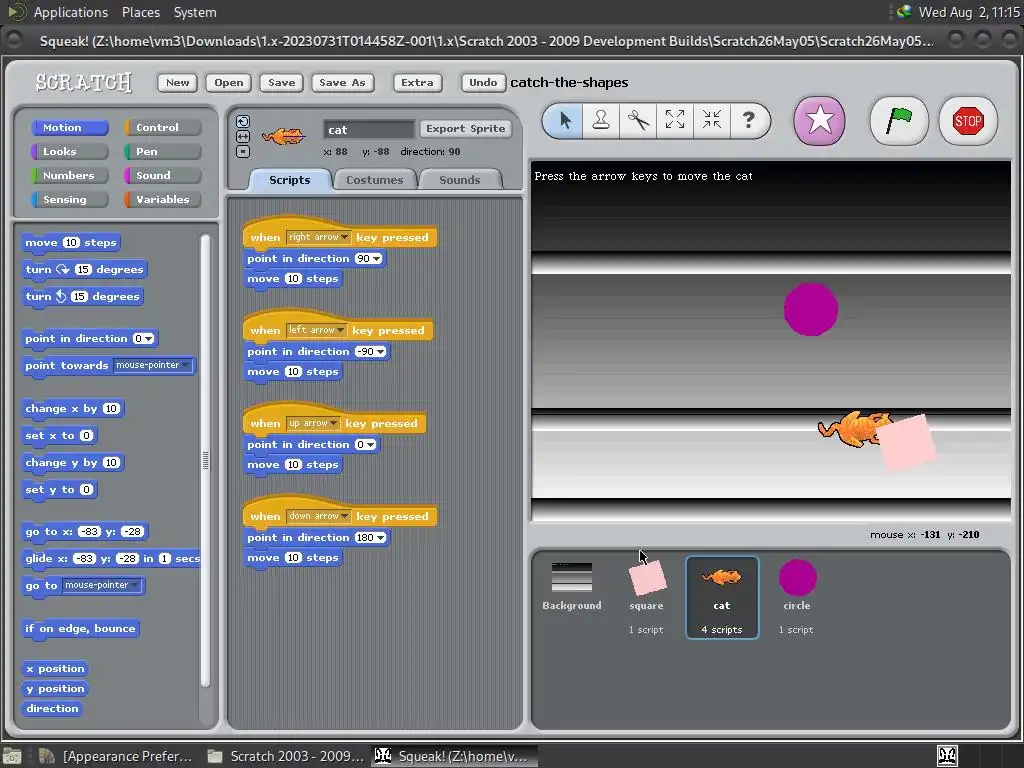
Task: Select the stamp duplicate tool
Action: 601,120
